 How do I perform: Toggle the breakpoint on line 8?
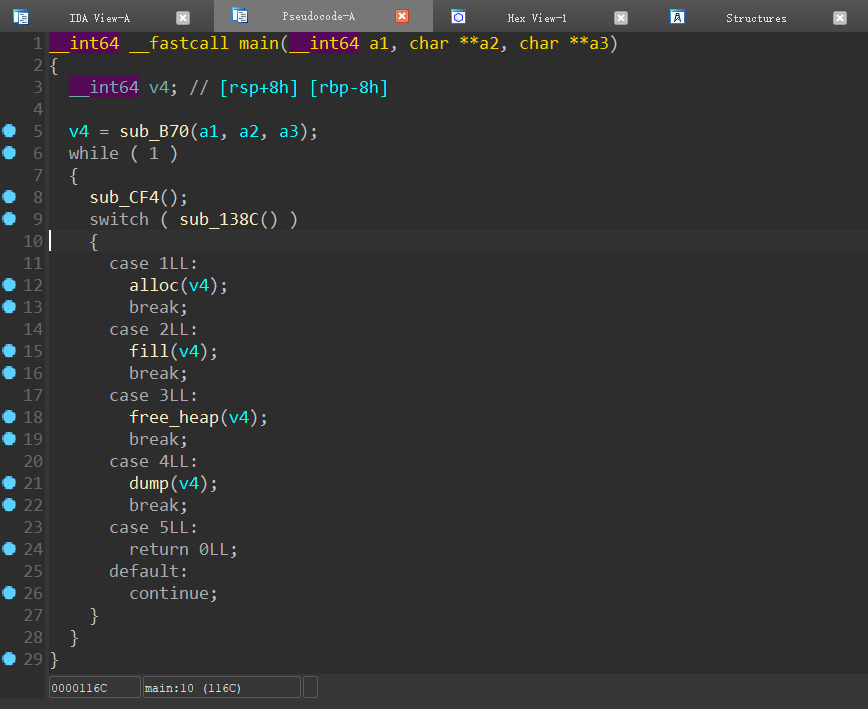(9, 197)
